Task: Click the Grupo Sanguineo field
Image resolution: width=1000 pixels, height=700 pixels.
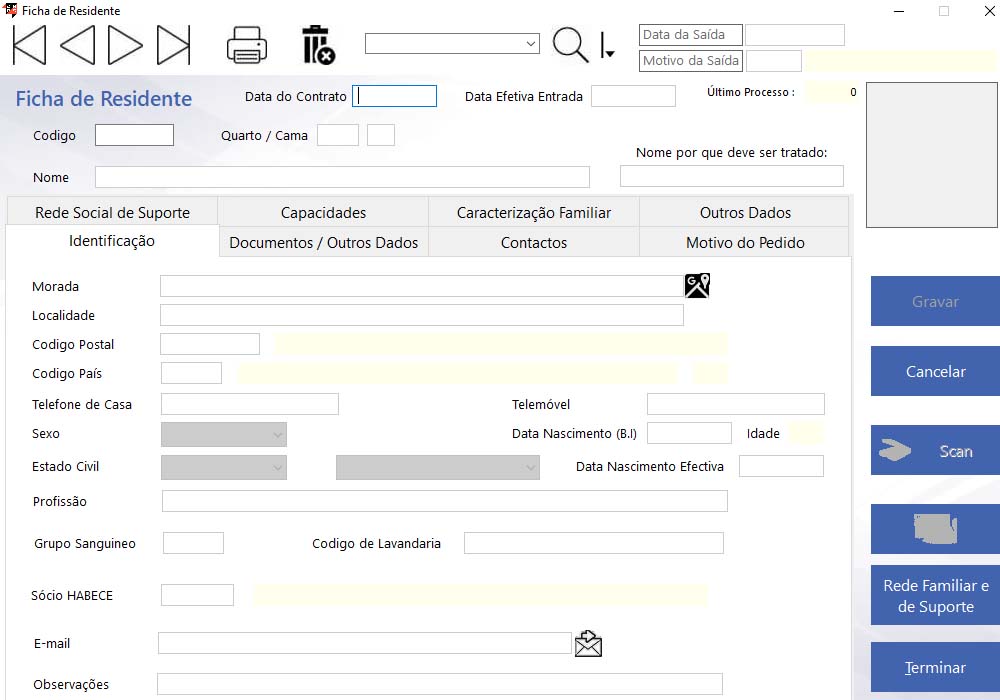Action: coord(193,543)
